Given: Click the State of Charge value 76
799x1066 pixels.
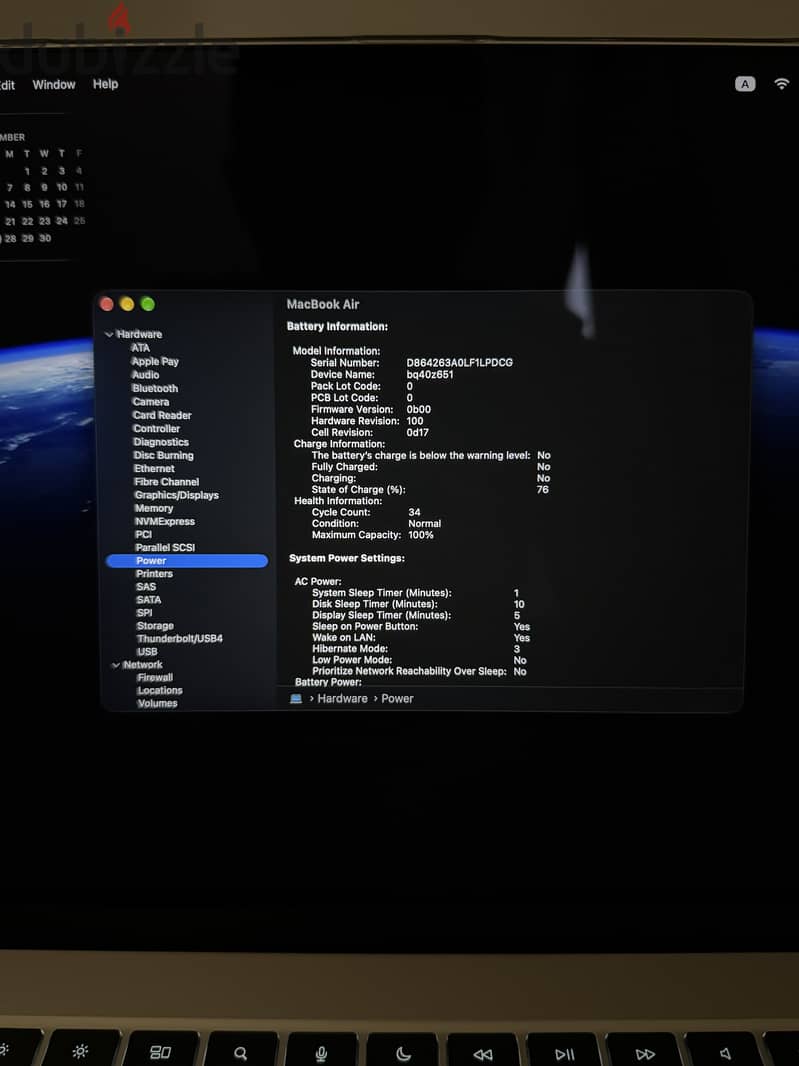Looking at the screenshot, I should click(x=543, y=490).
